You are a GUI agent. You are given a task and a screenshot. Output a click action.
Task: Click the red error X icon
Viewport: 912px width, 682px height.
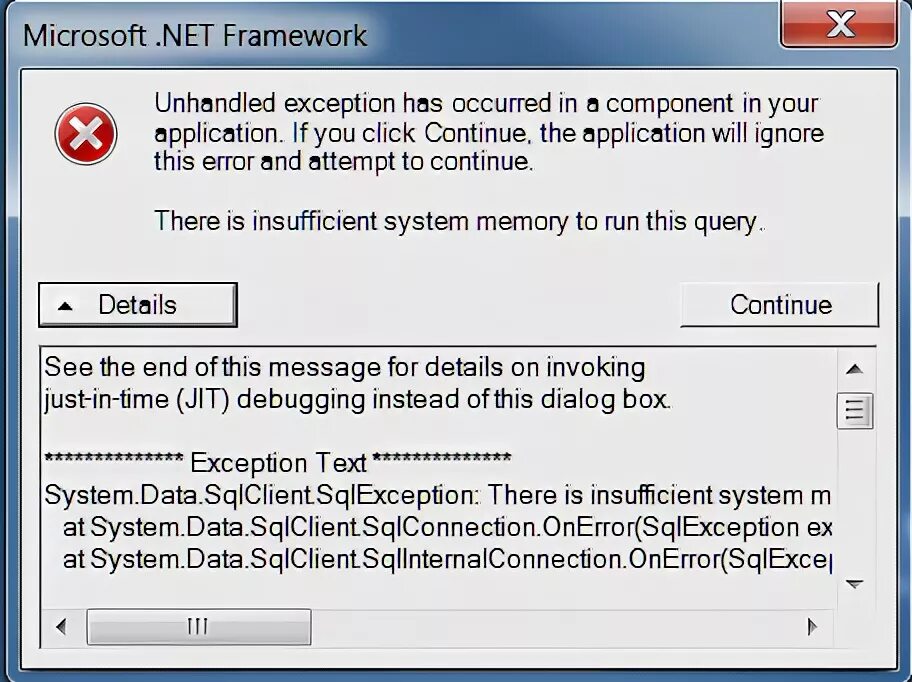[x=86, y=134]
